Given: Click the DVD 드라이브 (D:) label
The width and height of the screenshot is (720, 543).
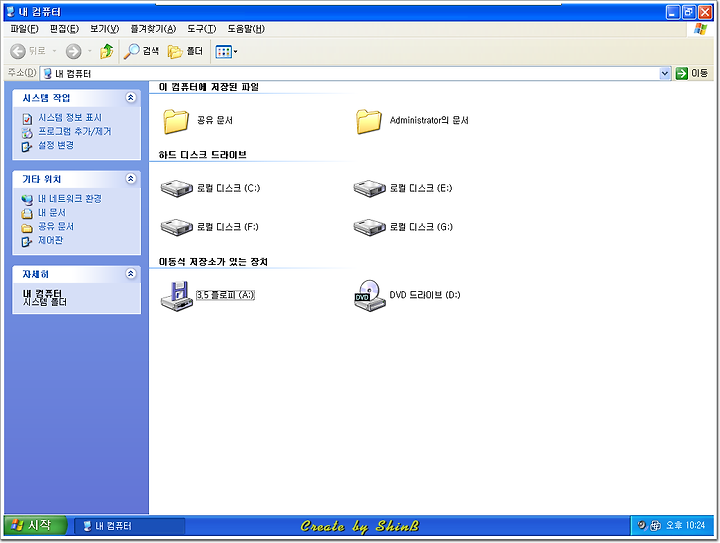Looking at the screenshot, I should click(x=425, y=295).
